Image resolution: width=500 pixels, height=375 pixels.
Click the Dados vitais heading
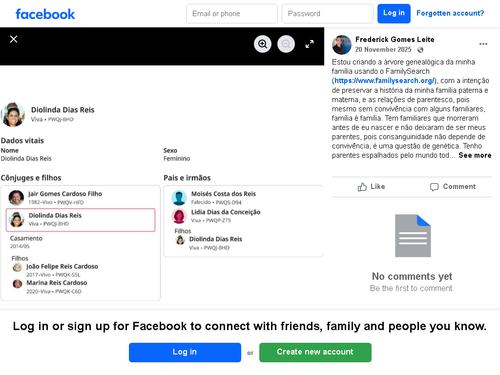pos(22,141)
